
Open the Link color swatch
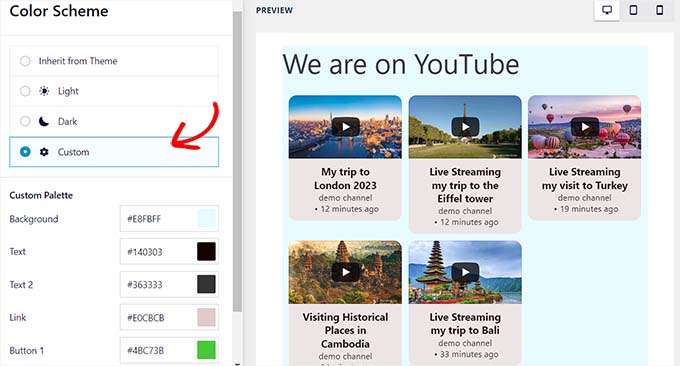pyautogui.click(x=206, y=317)
